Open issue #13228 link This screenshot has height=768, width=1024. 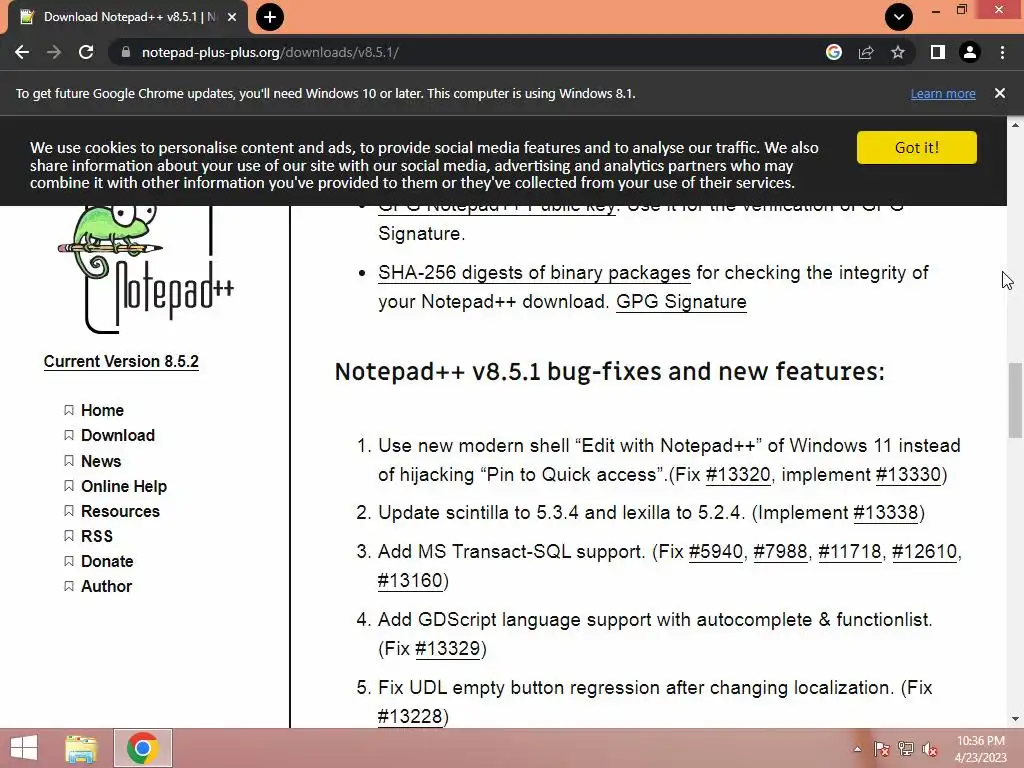click(410, 716)
